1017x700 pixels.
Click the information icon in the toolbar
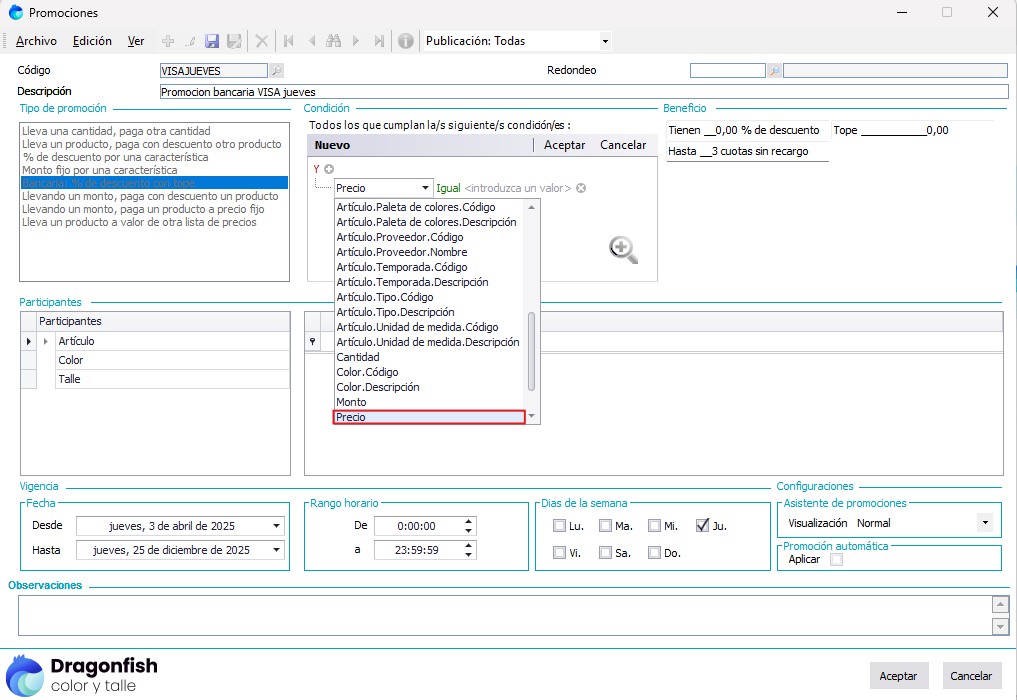pyautogui.click(x=405, y=41)
